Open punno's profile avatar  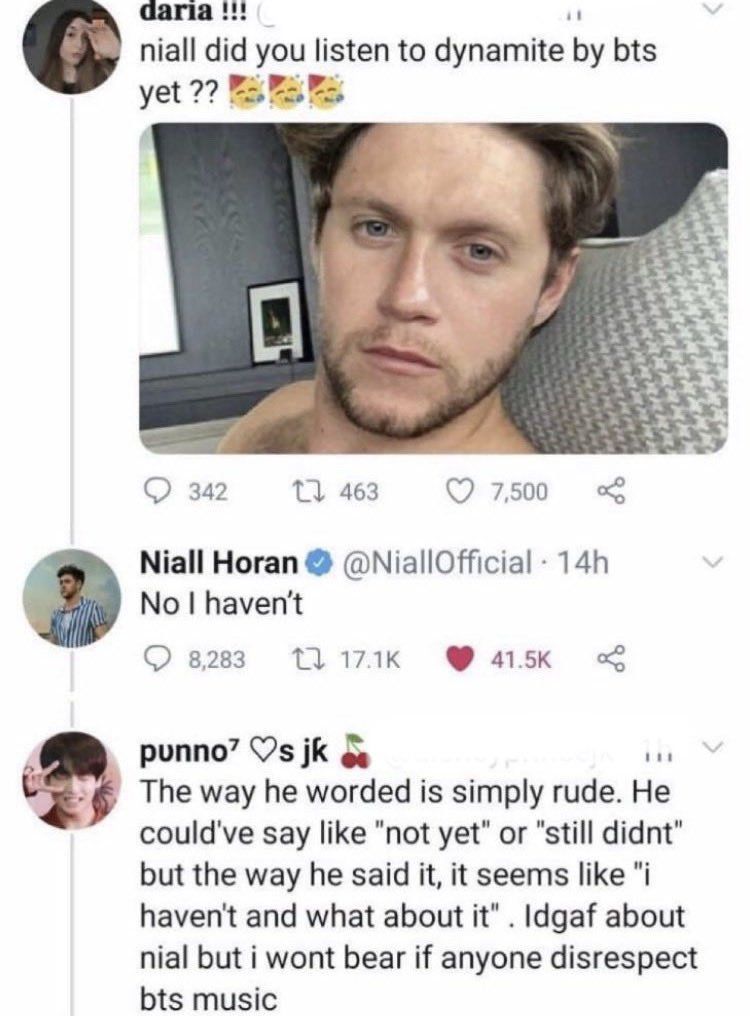[x=71, y=780]
